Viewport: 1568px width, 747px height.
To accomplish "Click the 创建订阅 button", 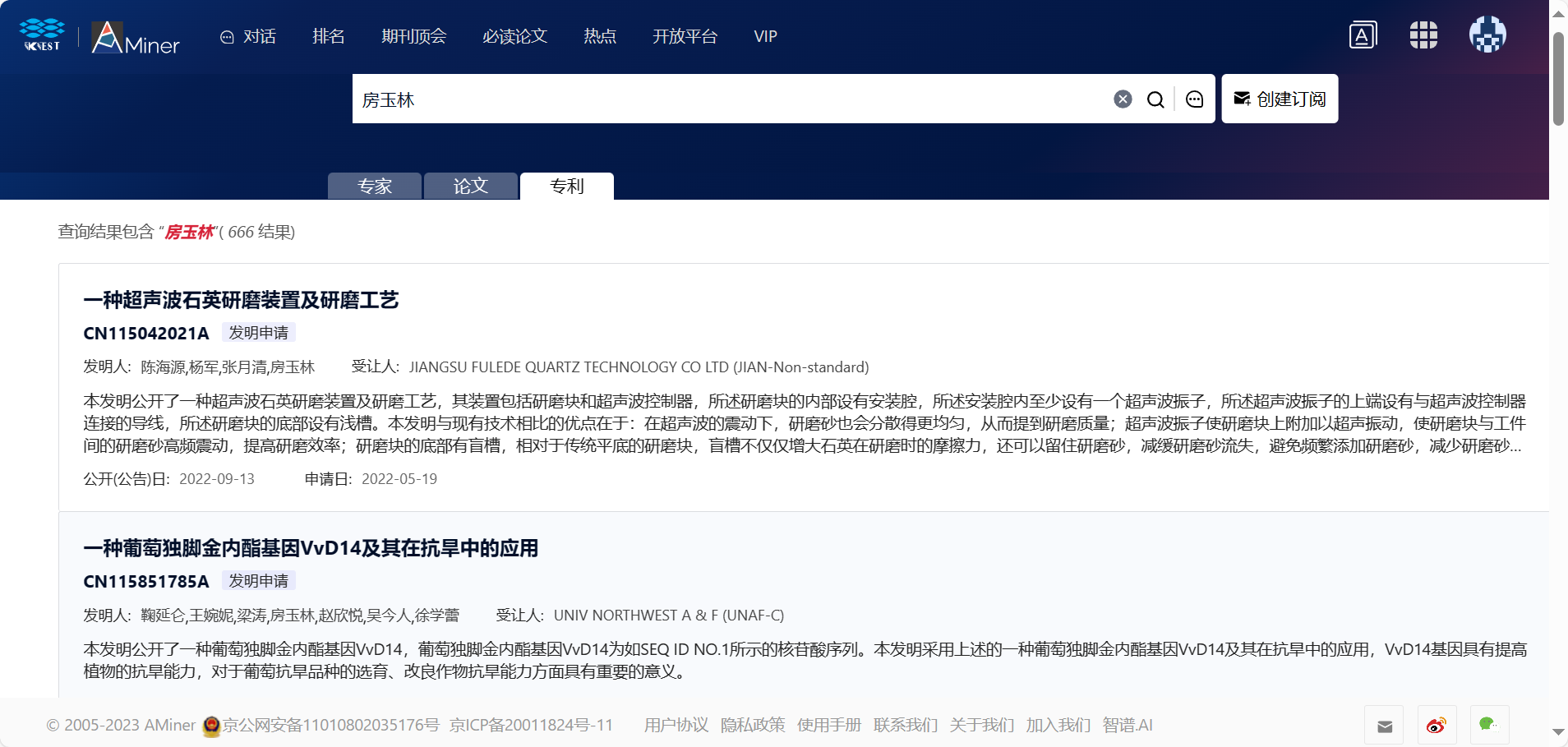I will [x=1280, y=99].
